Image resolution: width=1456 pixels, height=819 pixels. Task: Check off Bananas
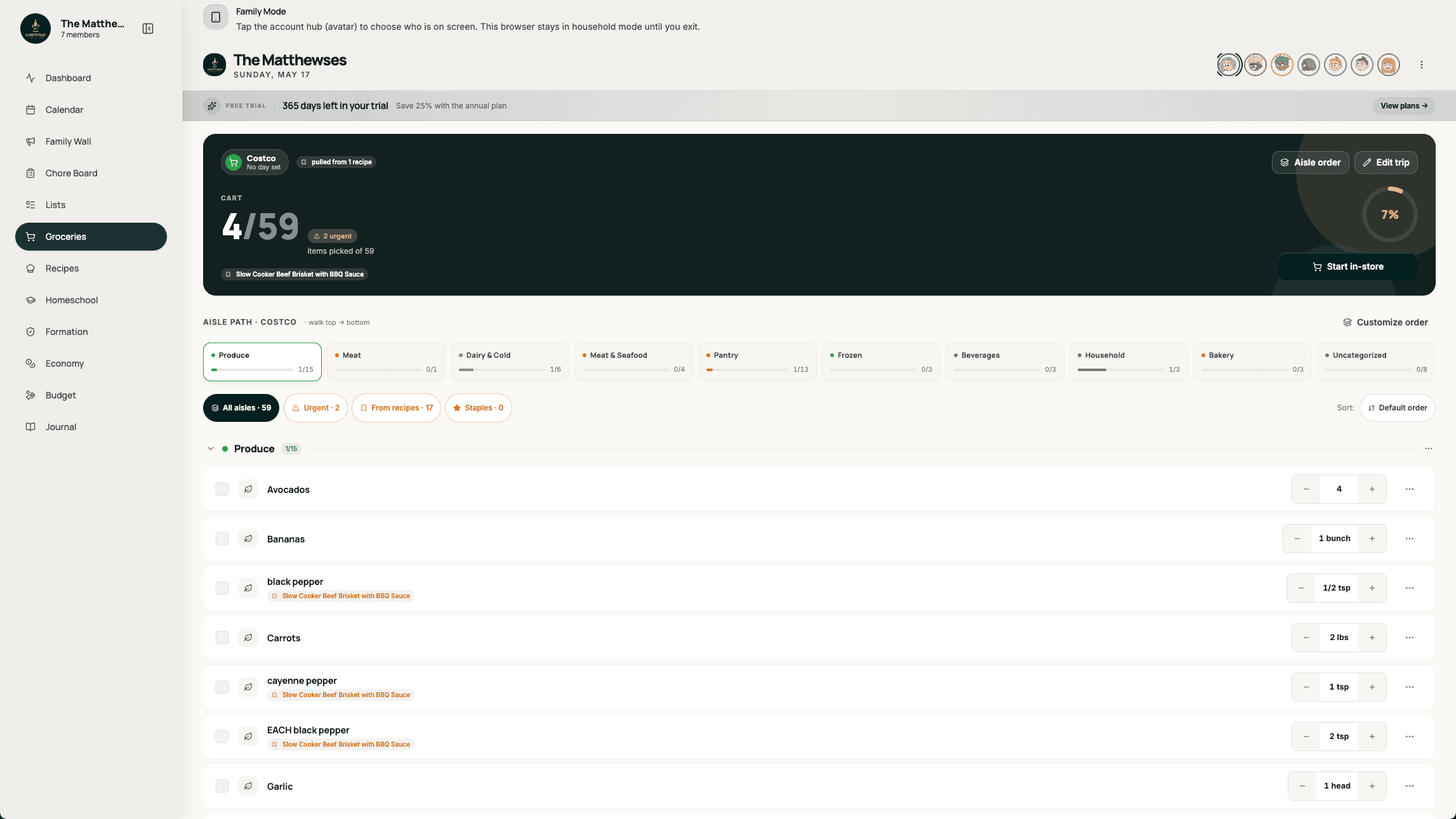click(222, 539)
